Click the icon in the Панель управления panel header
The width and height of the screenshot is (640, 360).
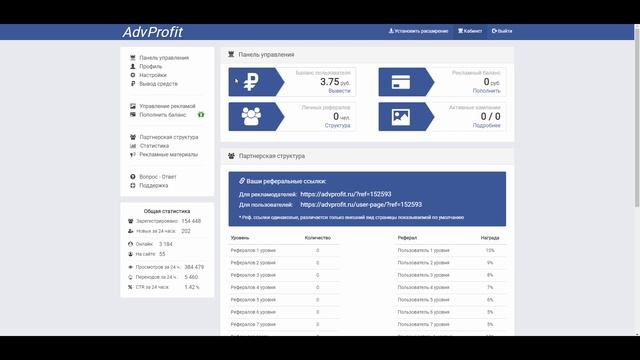[231, 54]
